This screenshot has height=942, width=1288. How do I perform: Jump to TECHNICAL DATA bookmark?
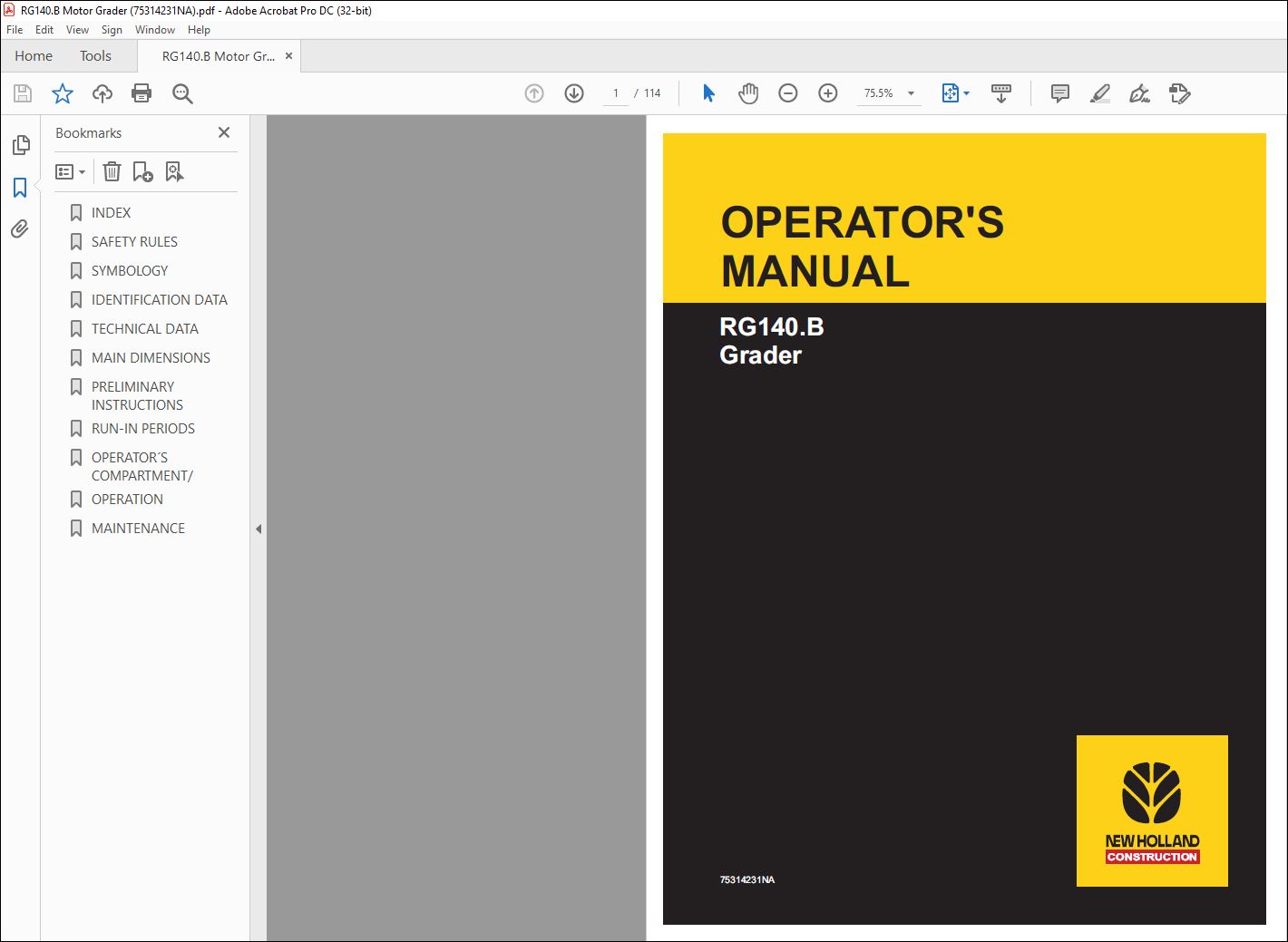[144, 329]
